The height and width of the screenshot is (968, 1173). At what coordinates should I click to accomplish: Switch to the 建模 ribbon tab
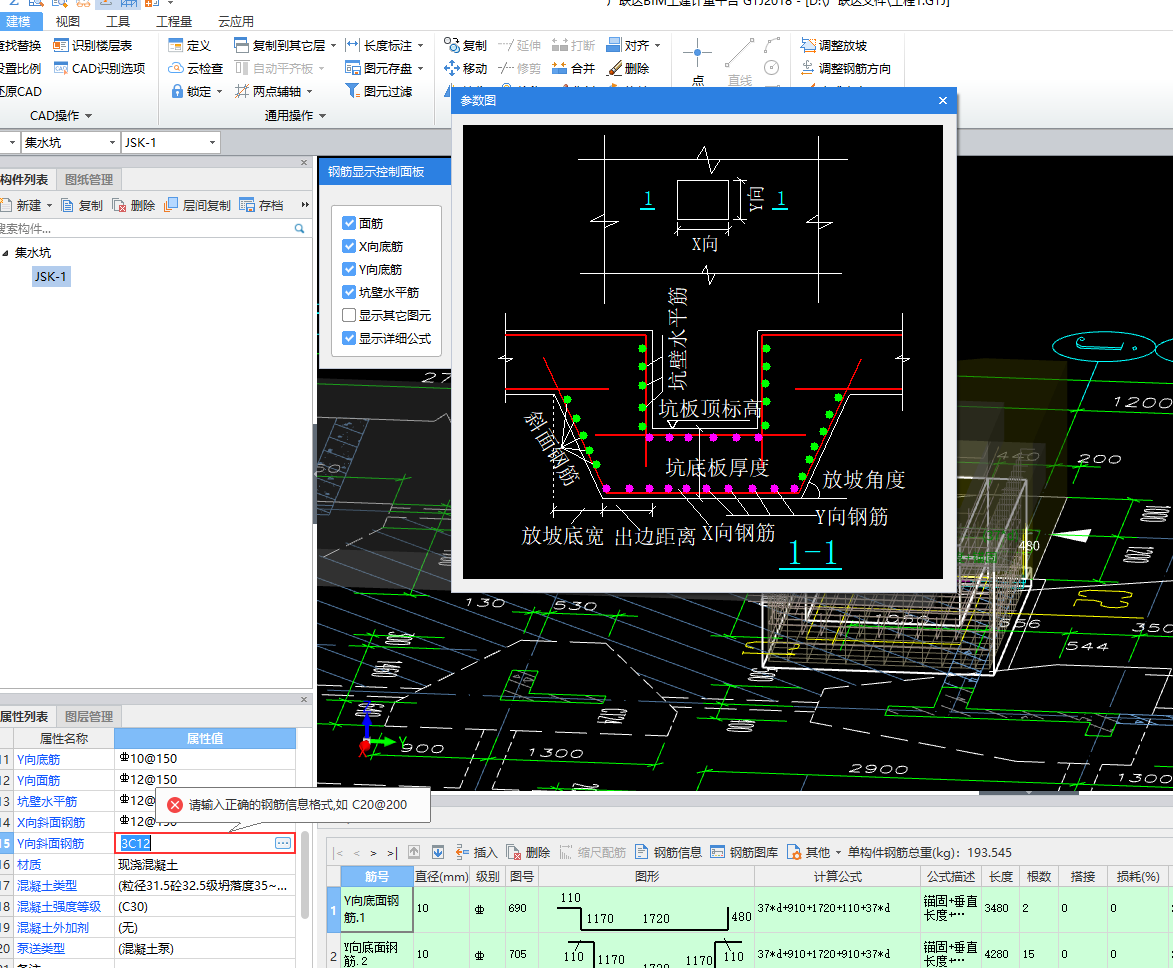[x=19, y=22]
